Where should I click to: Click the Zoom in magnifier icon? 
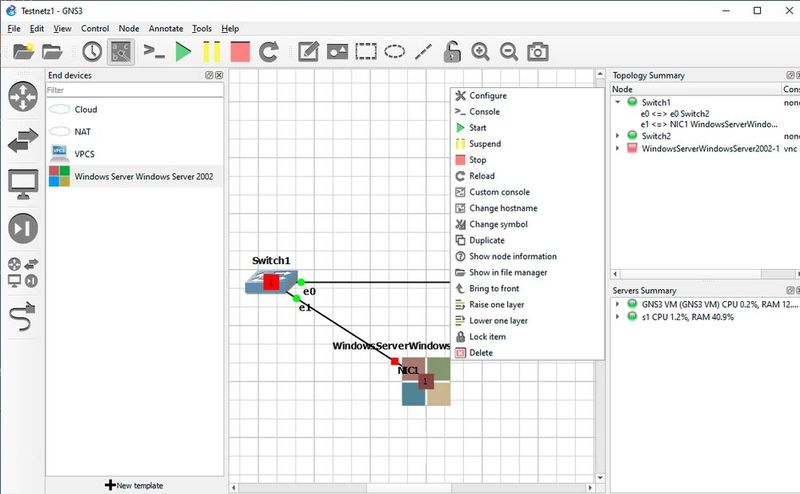[x=481, y=51]
